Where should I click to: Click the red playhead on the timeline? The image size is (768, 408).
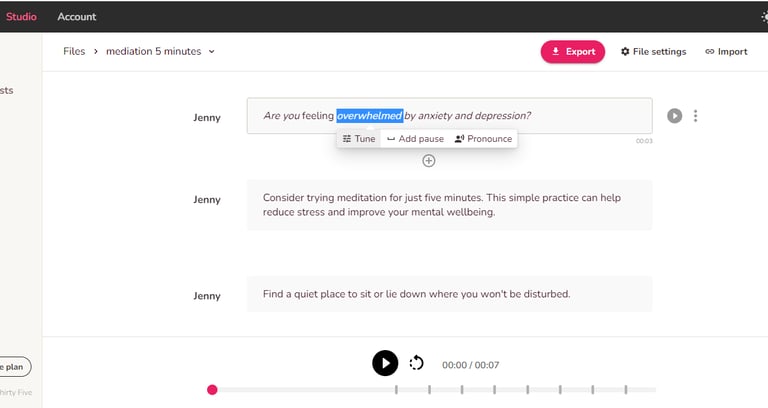[212, 390]
